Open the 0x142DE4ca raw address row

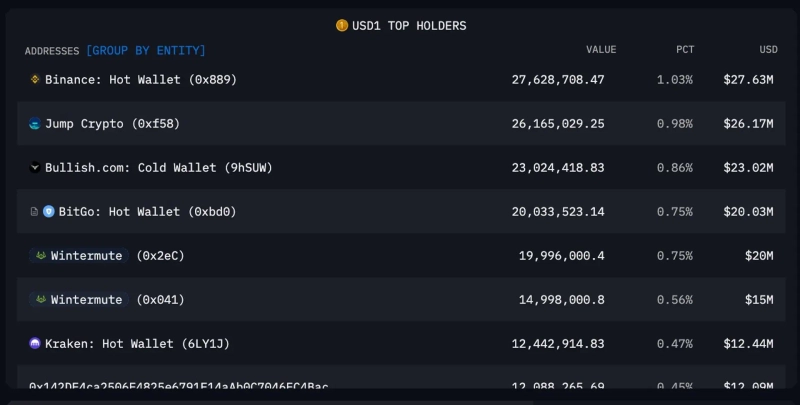(x=178, y=386)
